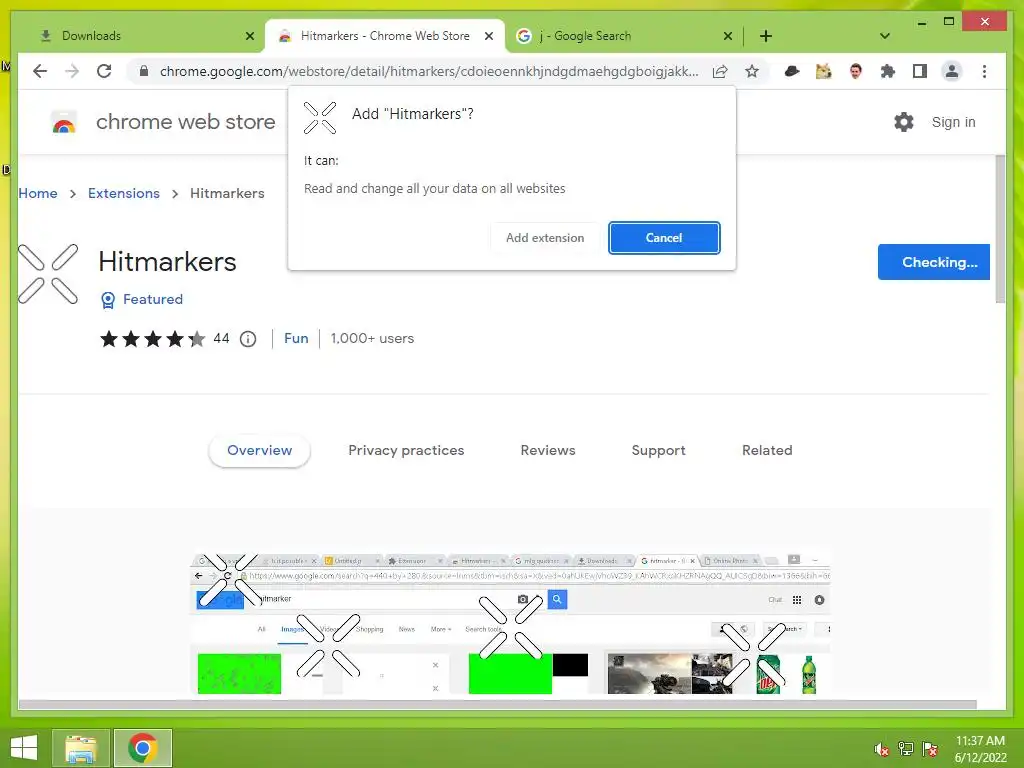The width and height of the screenshot is (1024, 768).
Task: Click Chrome icon in the taskbar
Action: (x=142, y=748)
